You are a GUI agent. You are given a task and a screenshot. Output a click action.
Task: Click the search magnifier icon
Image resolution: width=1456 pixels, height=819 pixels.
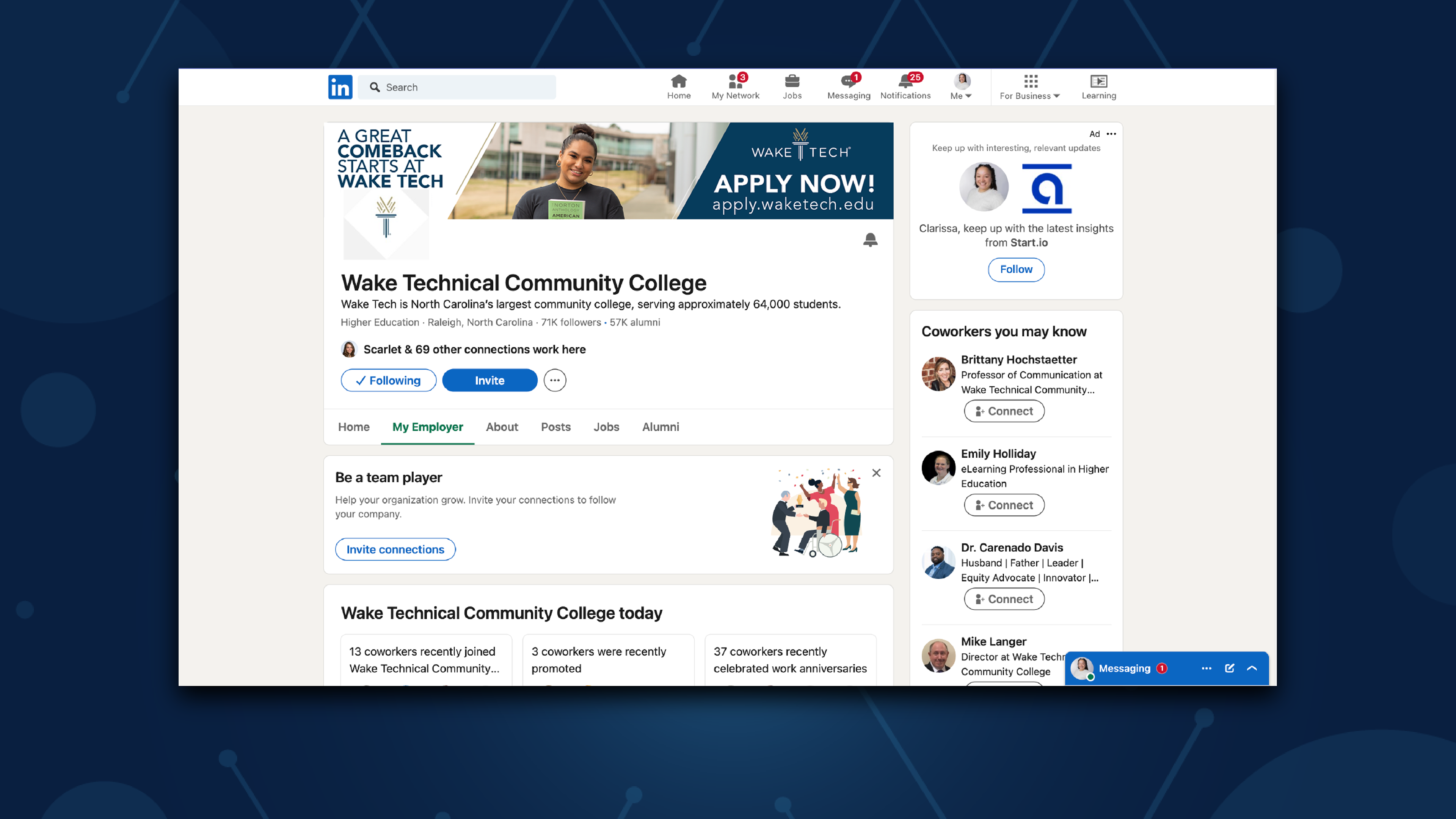tap(375, 87)
